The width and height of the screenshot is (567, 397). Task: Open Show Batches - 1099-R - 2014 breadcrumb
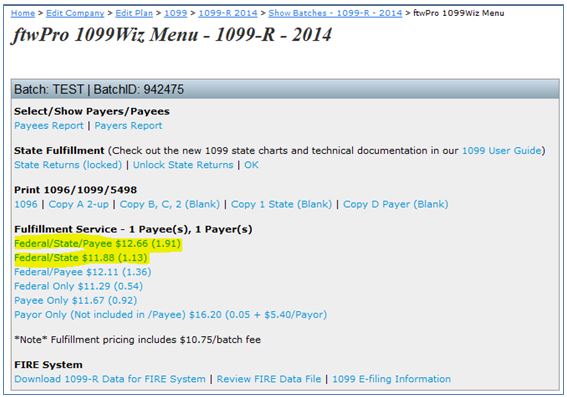click(335, 13)
